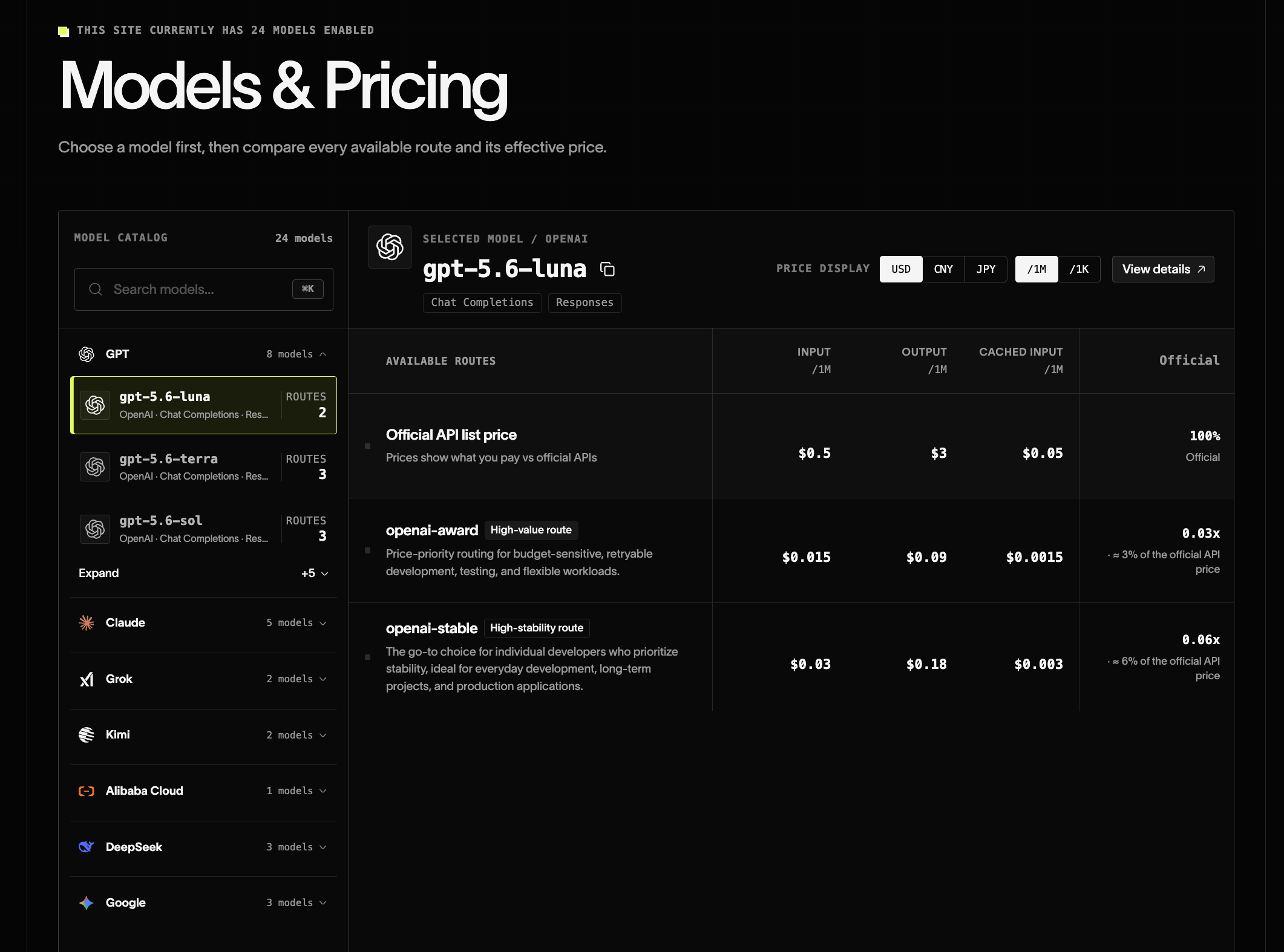This screenshot has height=952, width=1284.
Task: Click the Claude starburst icon
Action: click(87, 622)
